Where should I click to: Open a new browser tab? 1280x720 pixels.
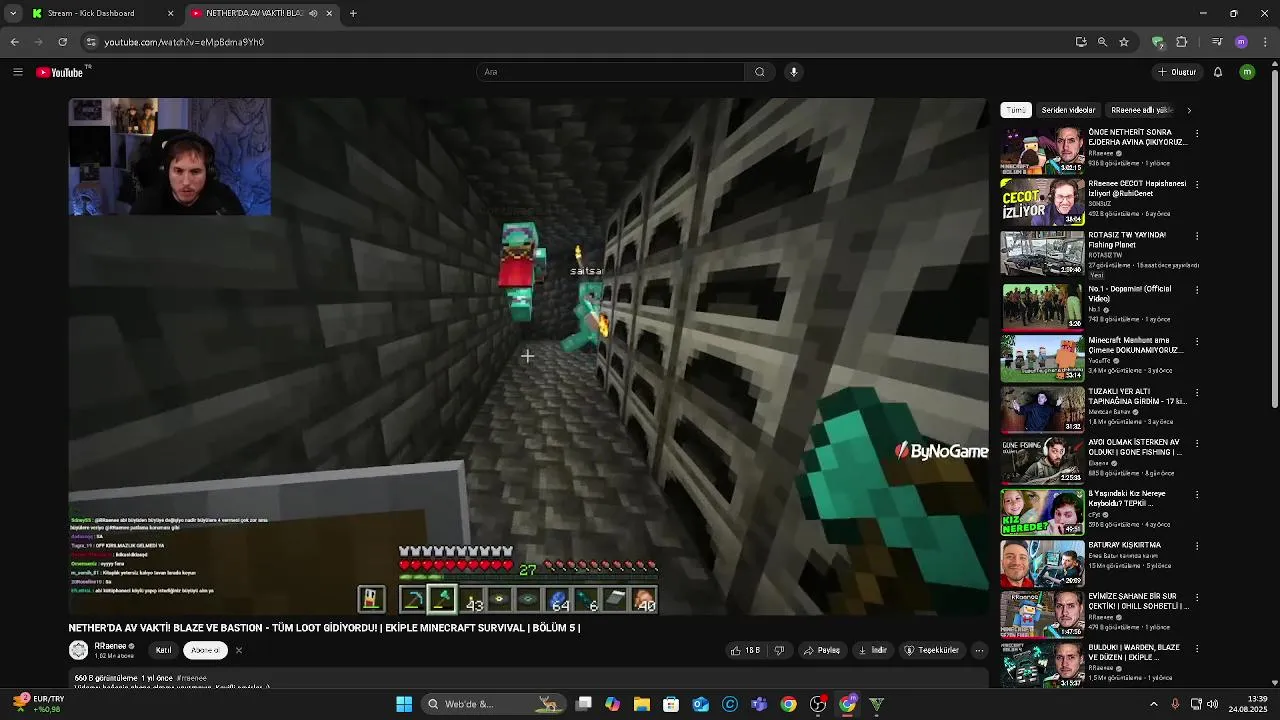point(353,13)
